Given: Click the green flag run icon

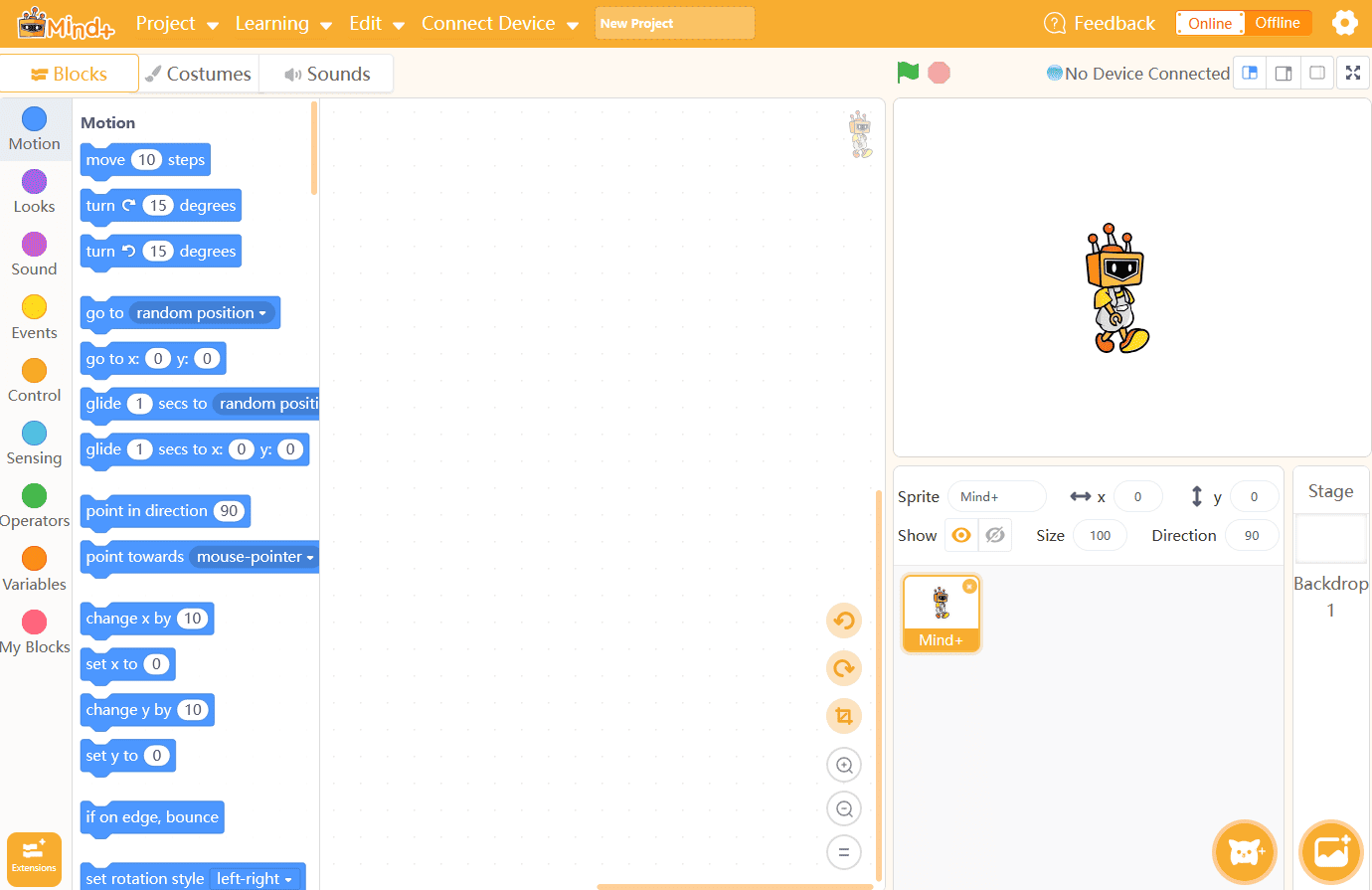Looking at the screenshot, I should (x=908, y=73).
